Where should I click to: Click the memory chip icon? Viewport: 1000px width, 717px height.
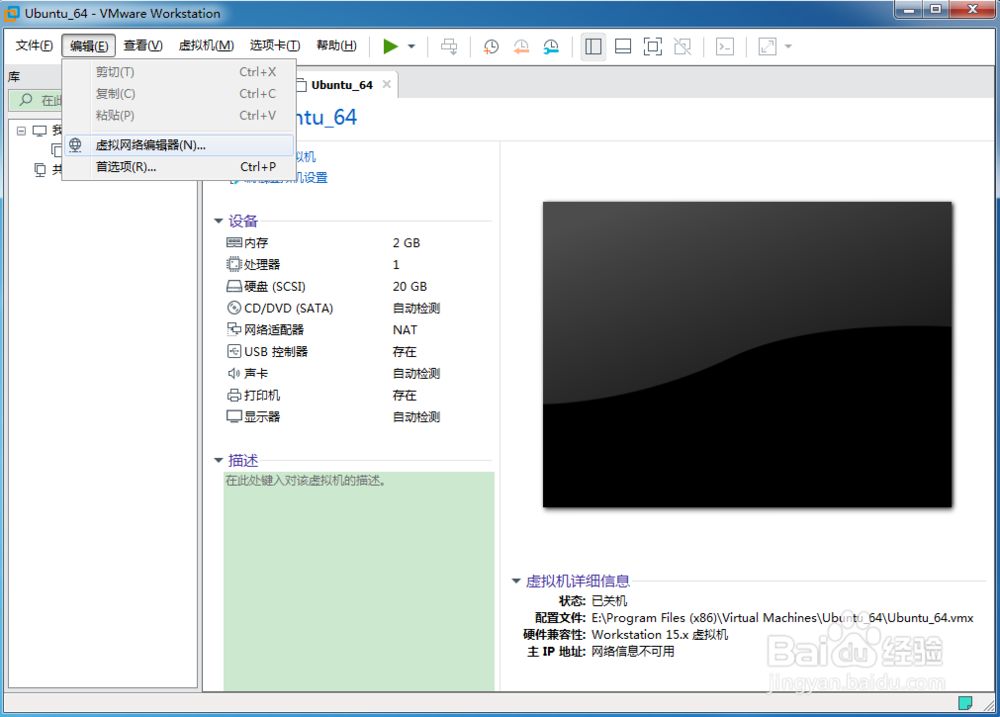click(234, 242)
